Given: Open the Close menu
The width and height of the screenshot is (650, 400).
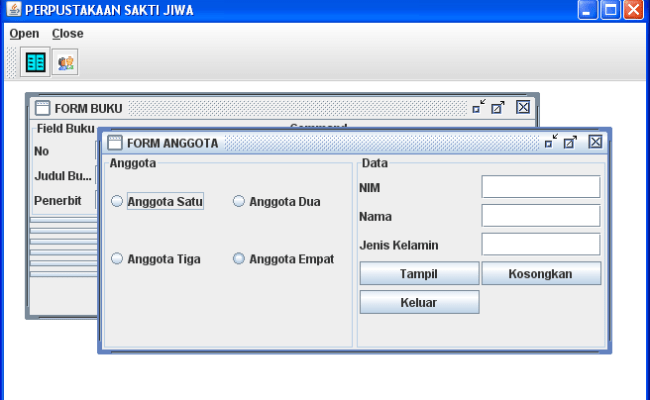Looking at the screenshot, I should [68, 34].
